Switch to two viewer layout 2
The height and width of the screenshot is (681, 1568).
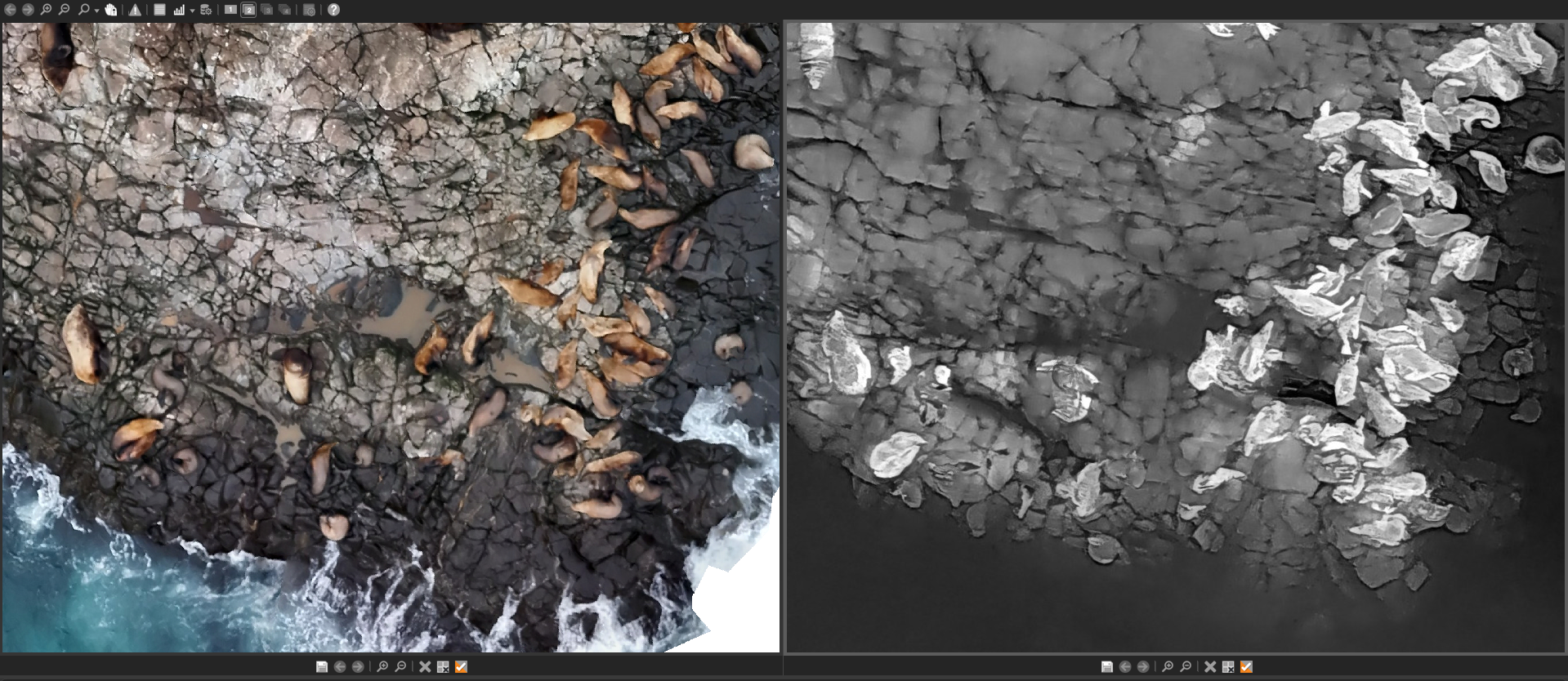point(248,10)
